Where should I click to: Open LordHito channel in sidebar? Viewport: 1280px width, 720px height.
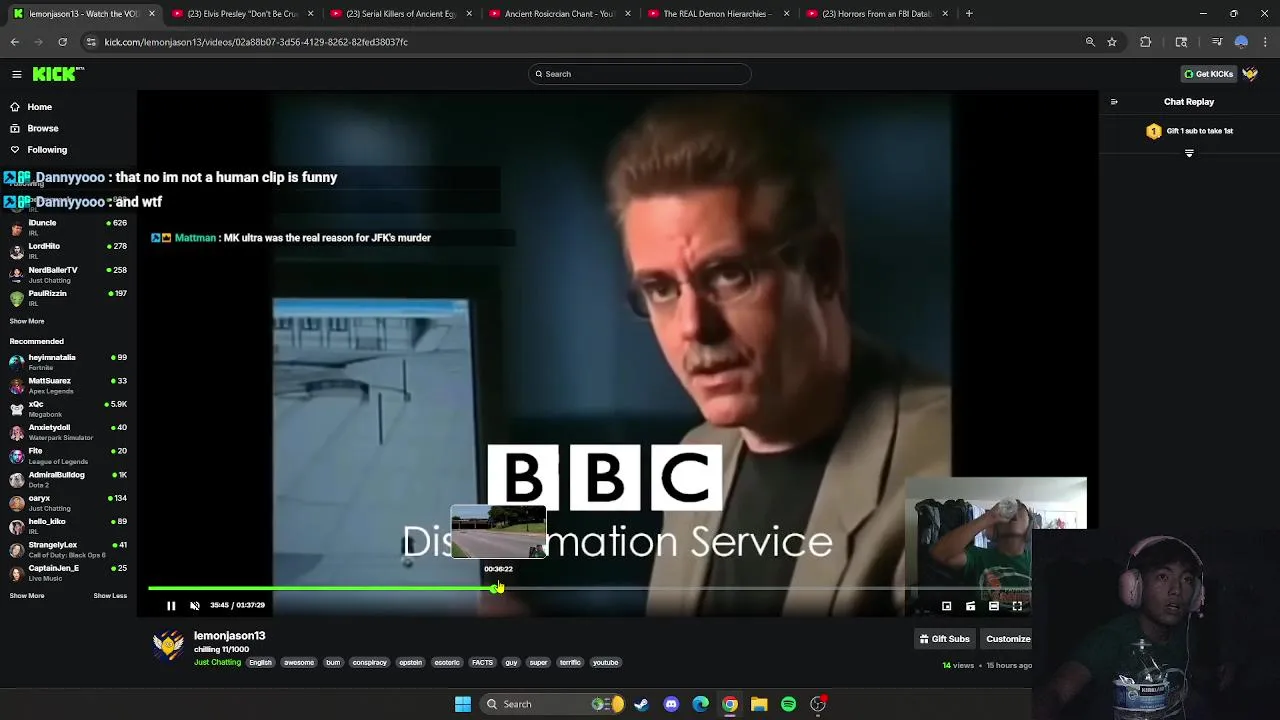[x=68, y=250]
